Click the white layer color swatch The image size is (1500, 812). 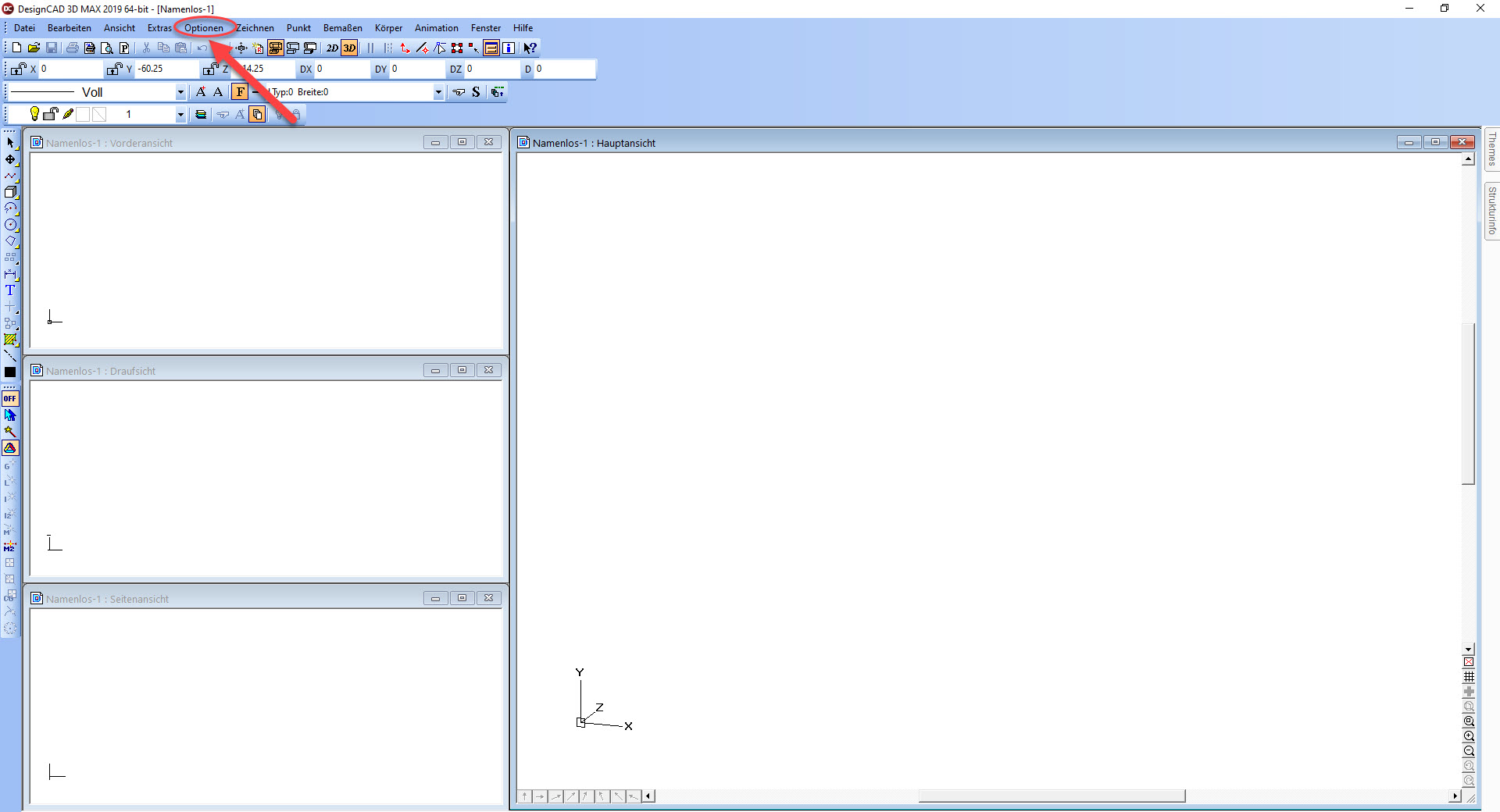pyautogui.click(x=83, y=114)
